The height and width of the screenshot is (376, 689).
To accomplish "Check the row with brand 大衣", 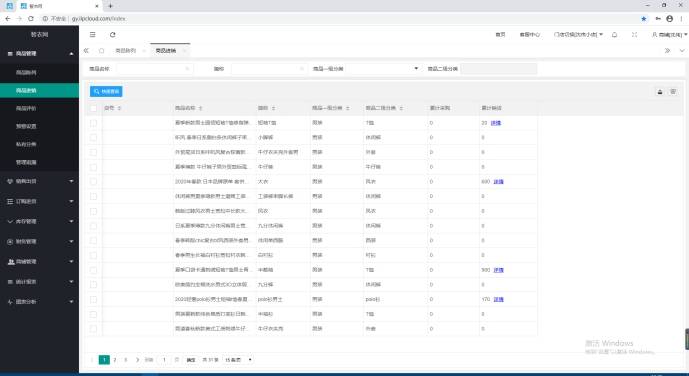I will pos(93,181).
